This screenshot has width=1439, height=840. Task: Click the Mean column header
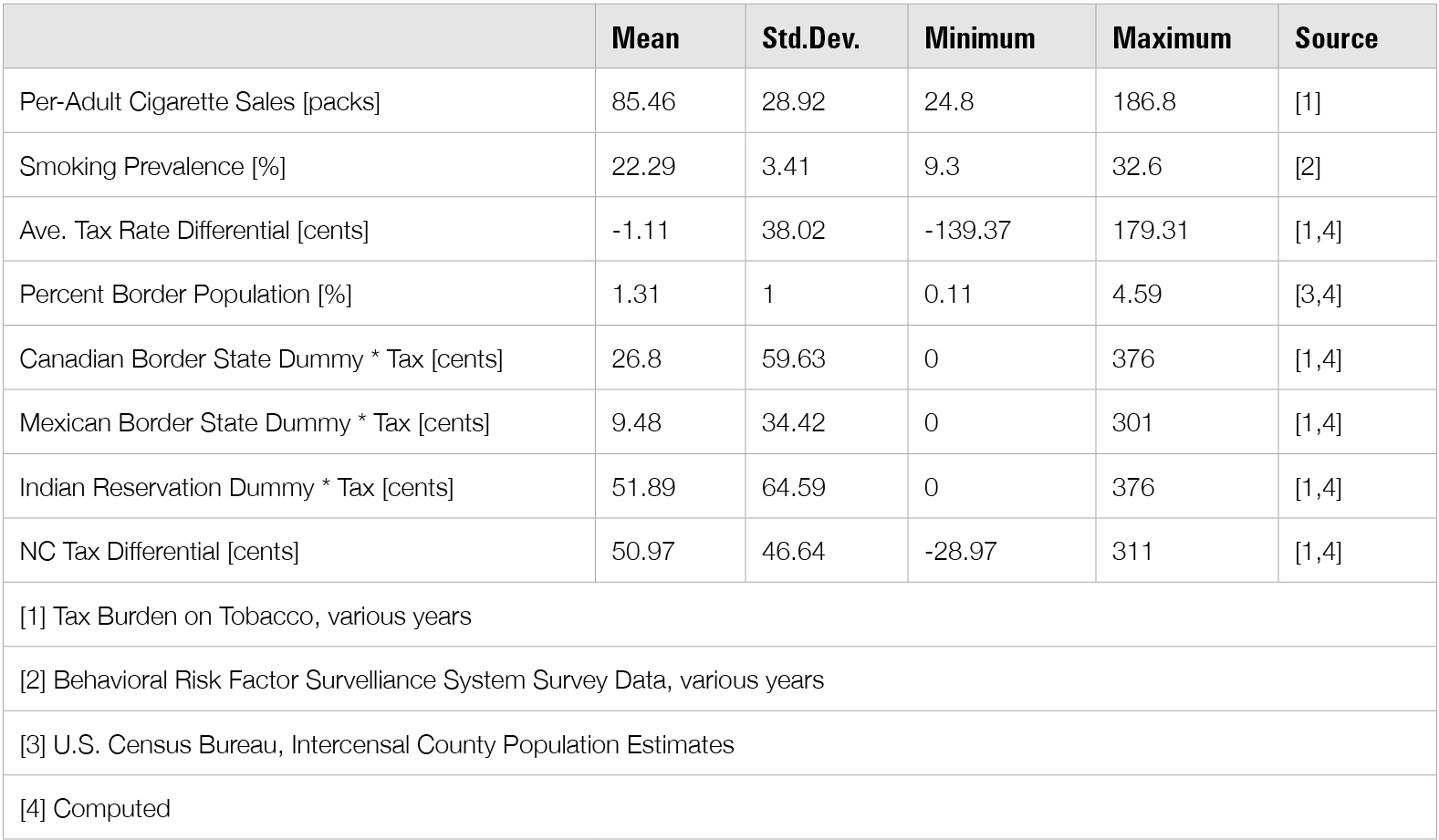(645, 38)
